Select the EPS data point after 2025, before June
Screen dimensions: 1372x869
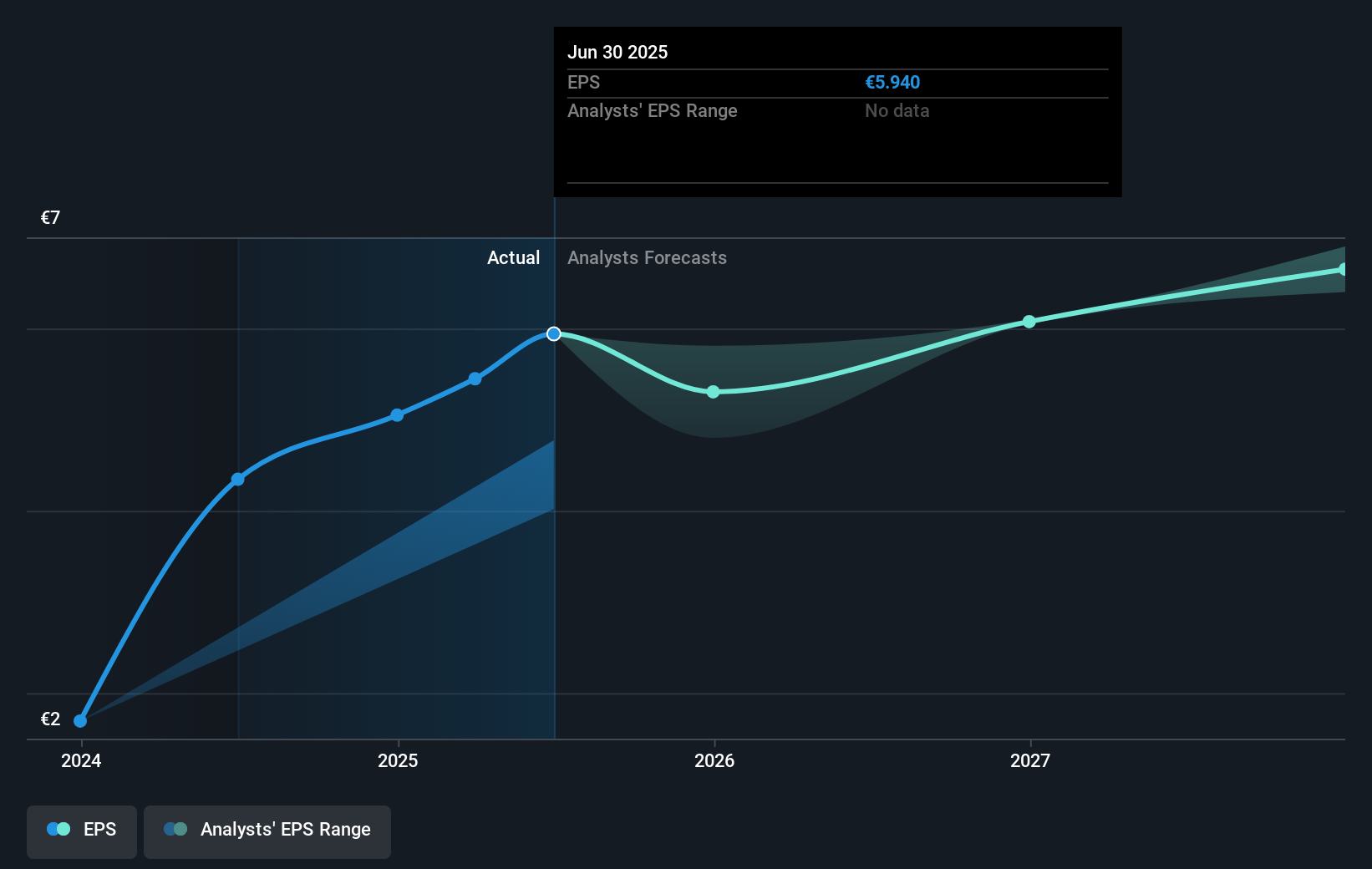475,379
